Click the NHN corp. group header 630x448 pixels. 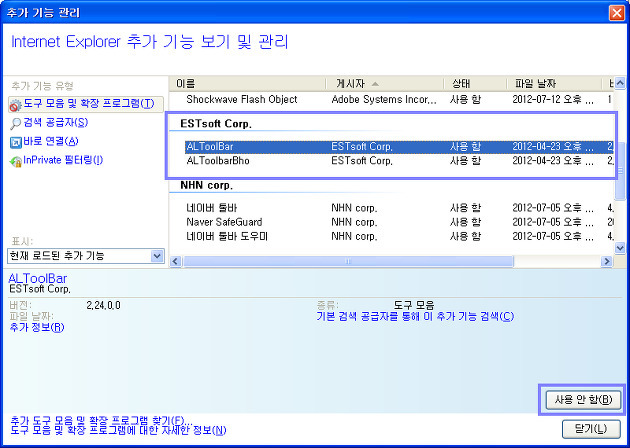click(207, 185)
